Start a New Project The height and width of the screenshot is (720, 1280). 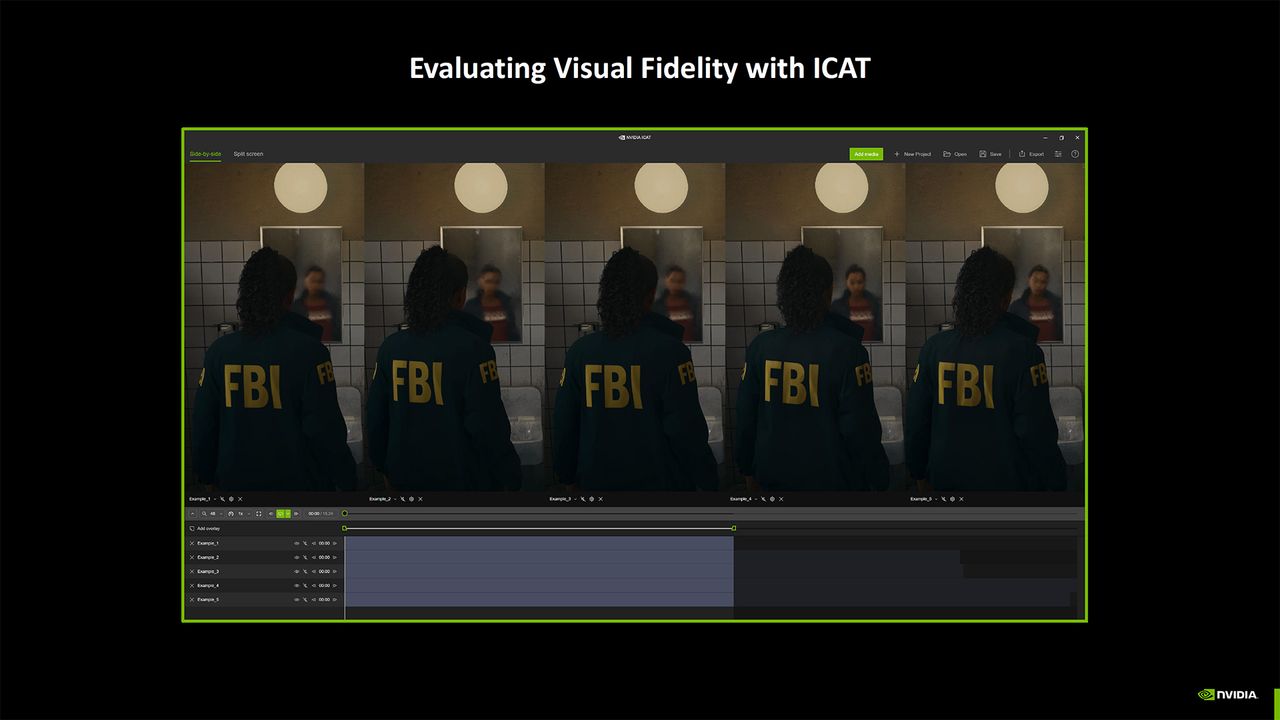(912, 154)
